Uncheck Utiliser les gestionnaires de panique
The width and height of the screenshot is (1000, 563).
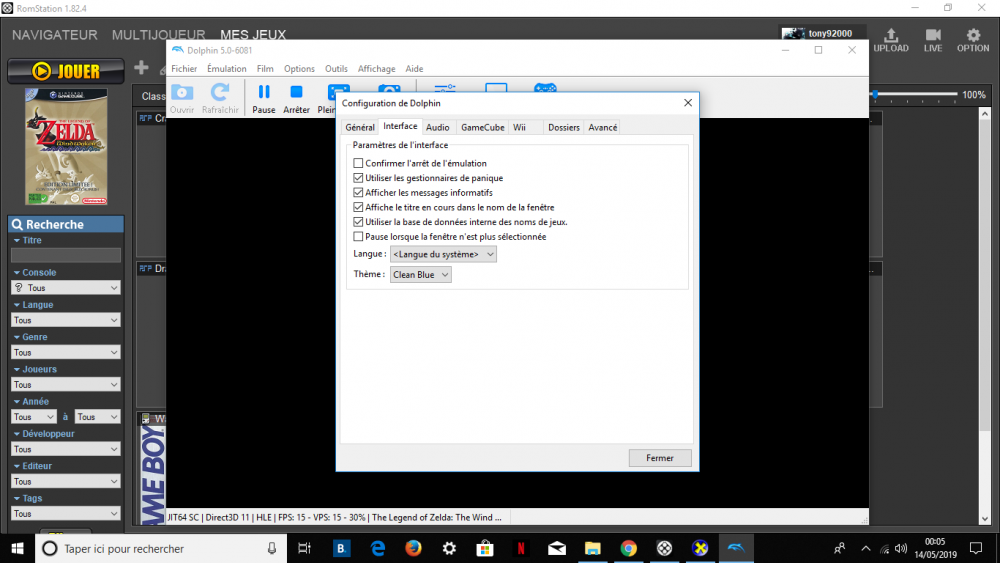(358, 178)
